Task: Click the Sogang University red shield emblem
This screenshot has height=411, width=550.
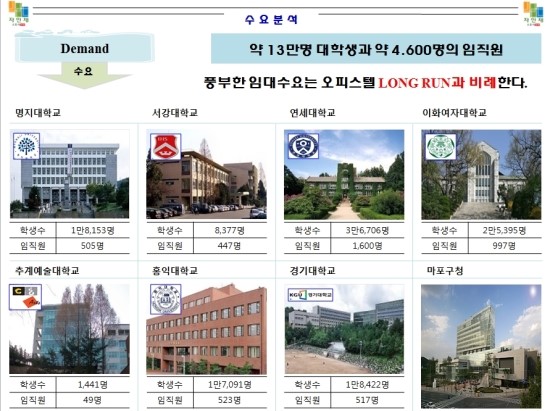Action: pyautogui.click(x=165, y=146)
